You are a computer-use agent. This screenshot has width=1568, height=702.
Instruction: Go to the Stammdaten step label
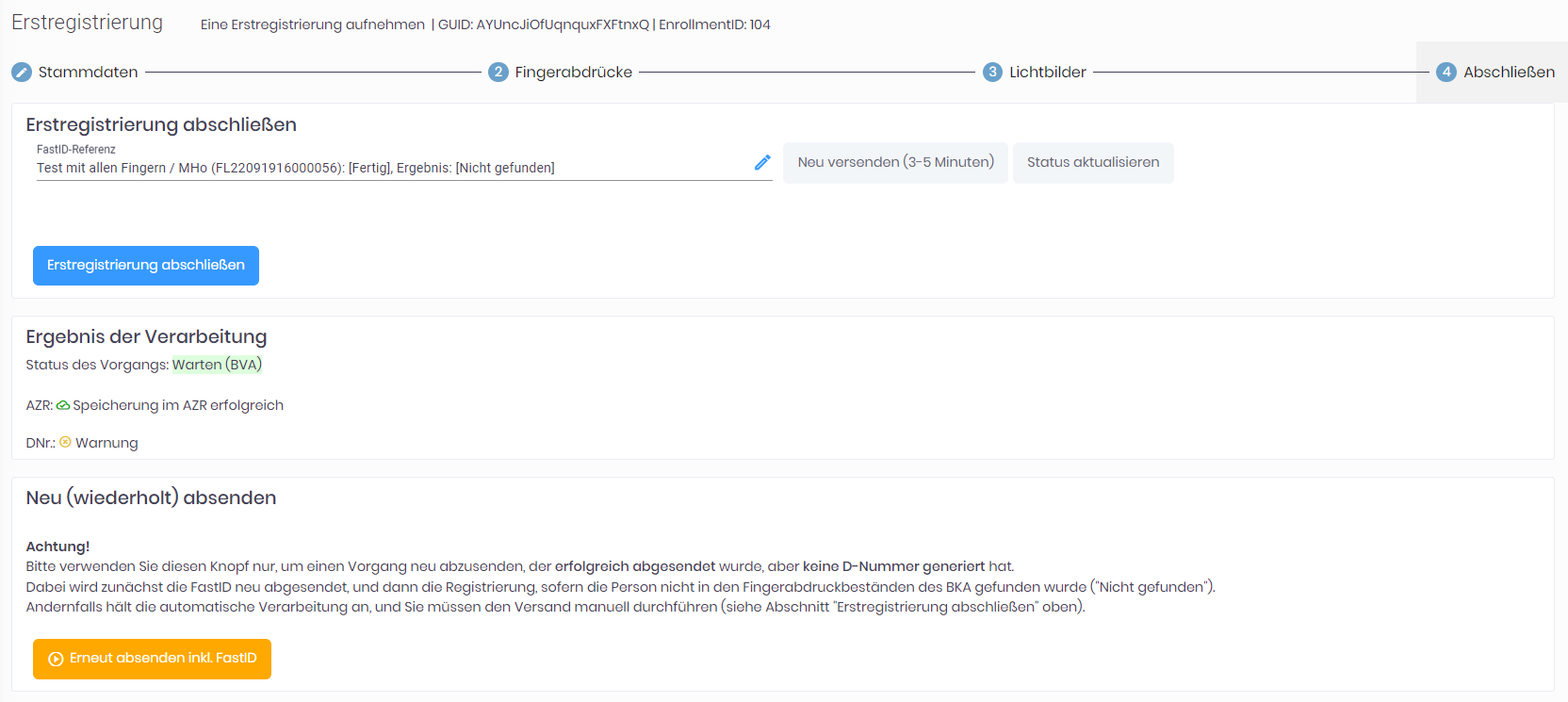click(88, 73)
